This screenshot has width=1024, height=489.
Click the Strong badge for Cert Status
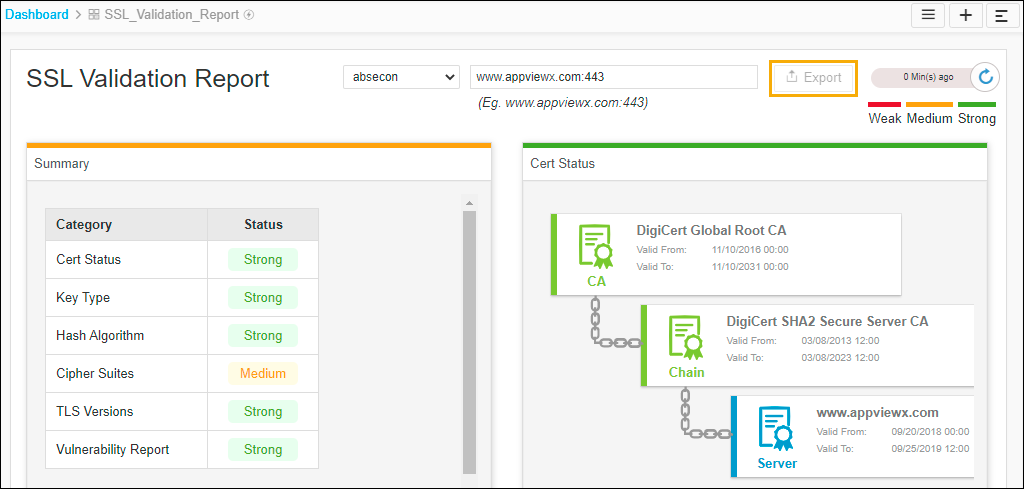coord(263,260)
